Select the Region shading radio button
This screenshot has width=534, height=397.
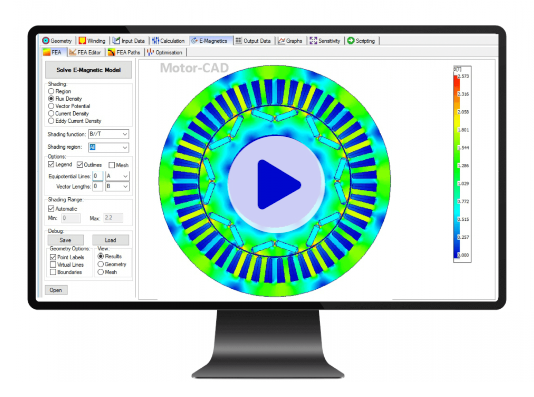pyautogui.click(x=51, y=91)
